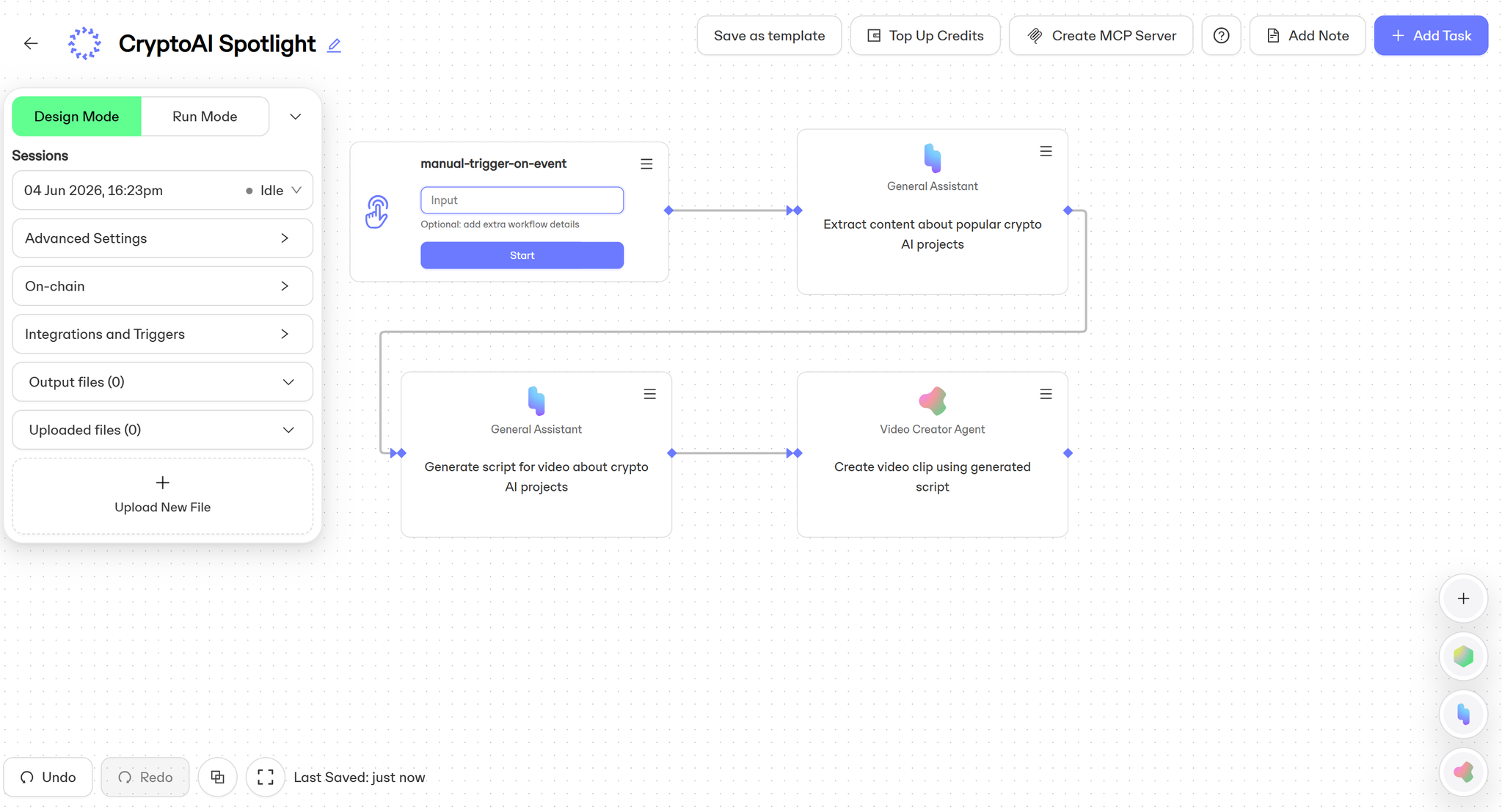The width and height of the screenshot is (1502, 812).
Task: Click fullscreen fit view icon
Action: (266, 777)
